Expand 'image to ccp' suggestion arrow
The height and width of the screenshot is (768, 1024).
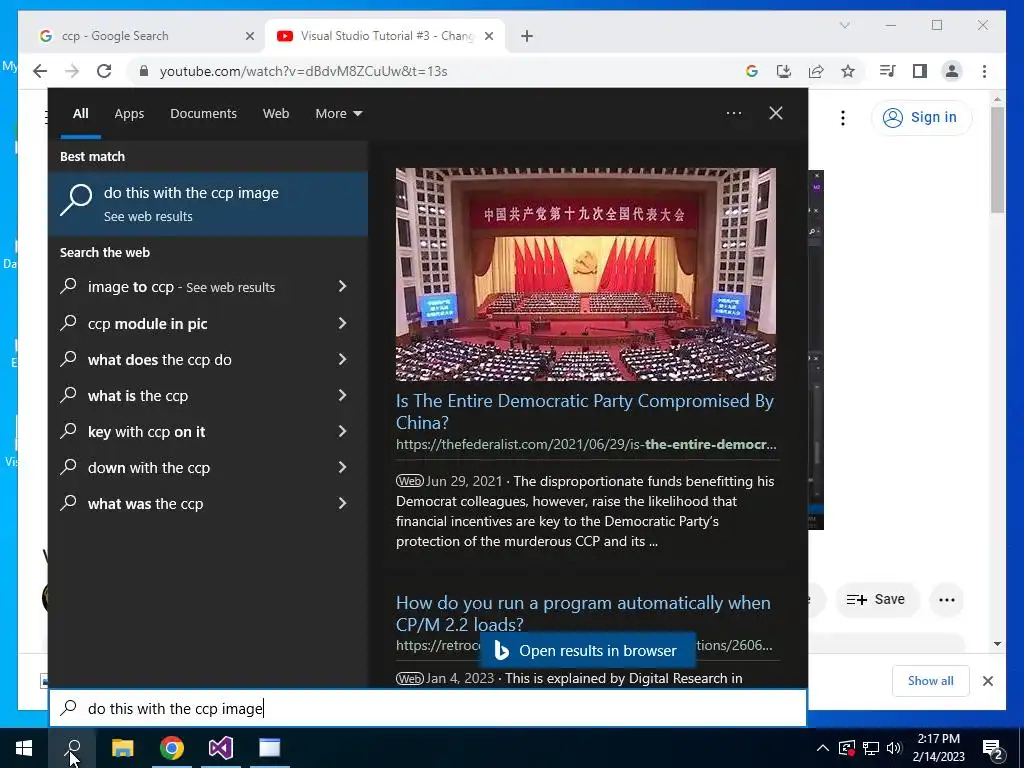[342, 286]
